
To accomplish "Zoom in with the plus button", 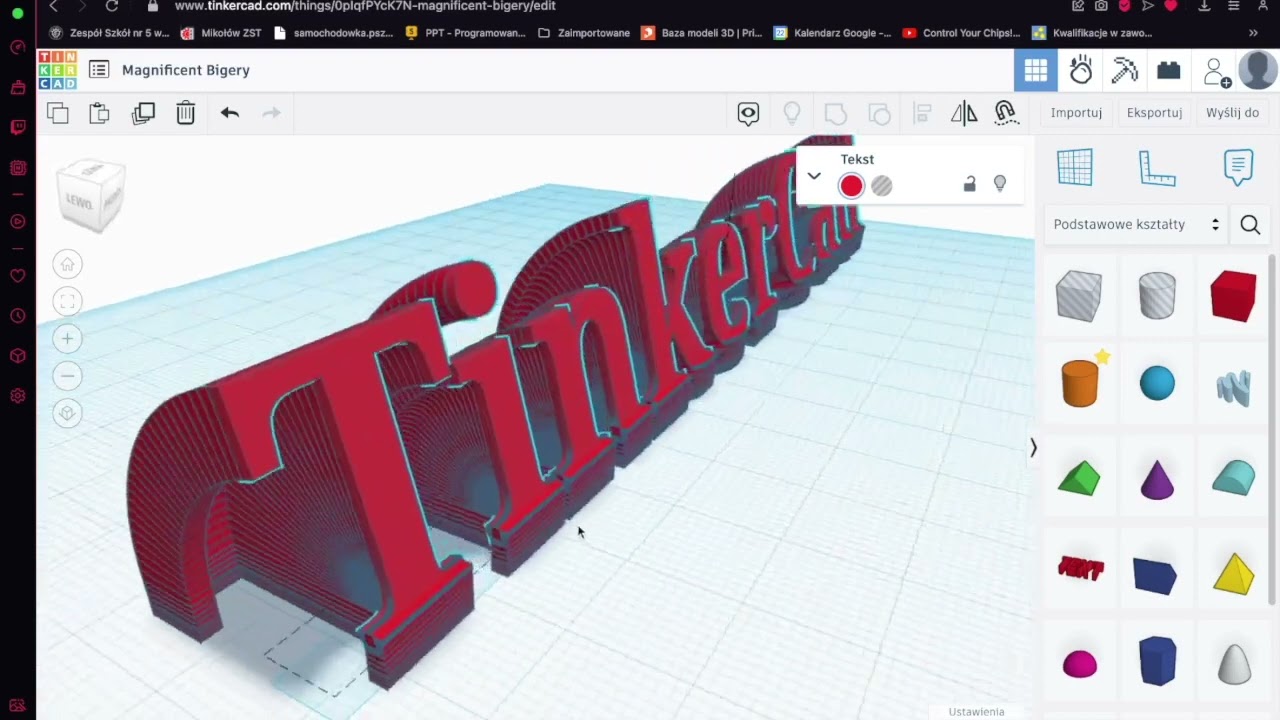I will pyautogui.click(x=67, y=339).
